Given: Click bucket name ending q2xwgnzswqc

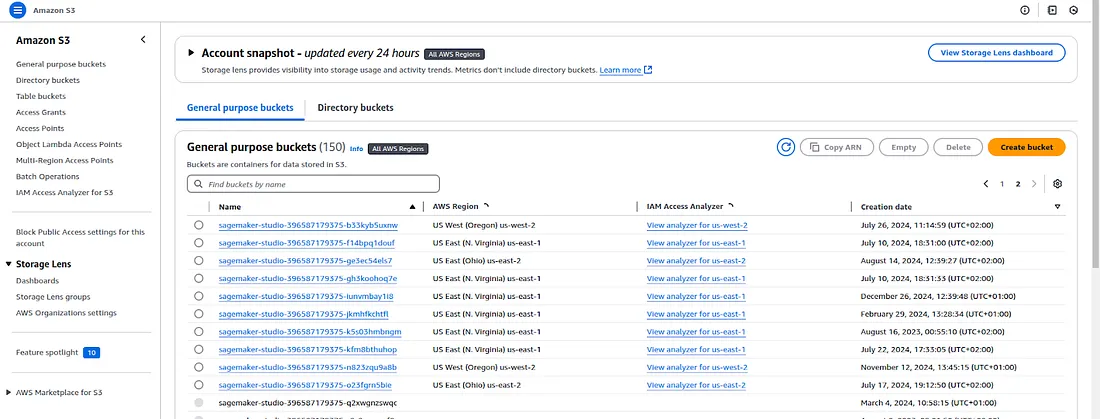Looking at the screenshot, I should pyautogui.click(x=307, y=403).
